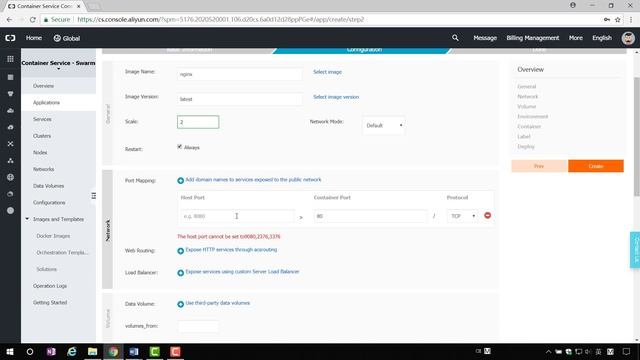640x360 pixels.
Task: Open File Explorer from taskbar
Action: pyautogui.click(x=93, y=351)
